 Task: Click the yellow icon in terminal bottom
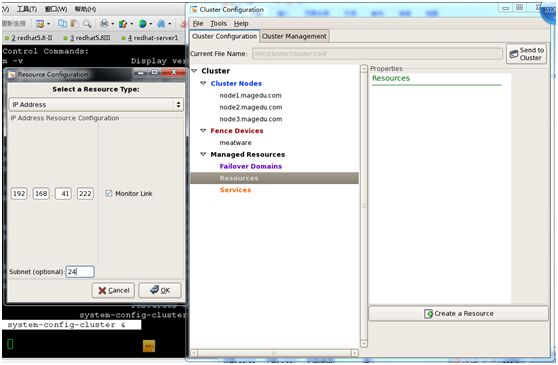[149, 346]
